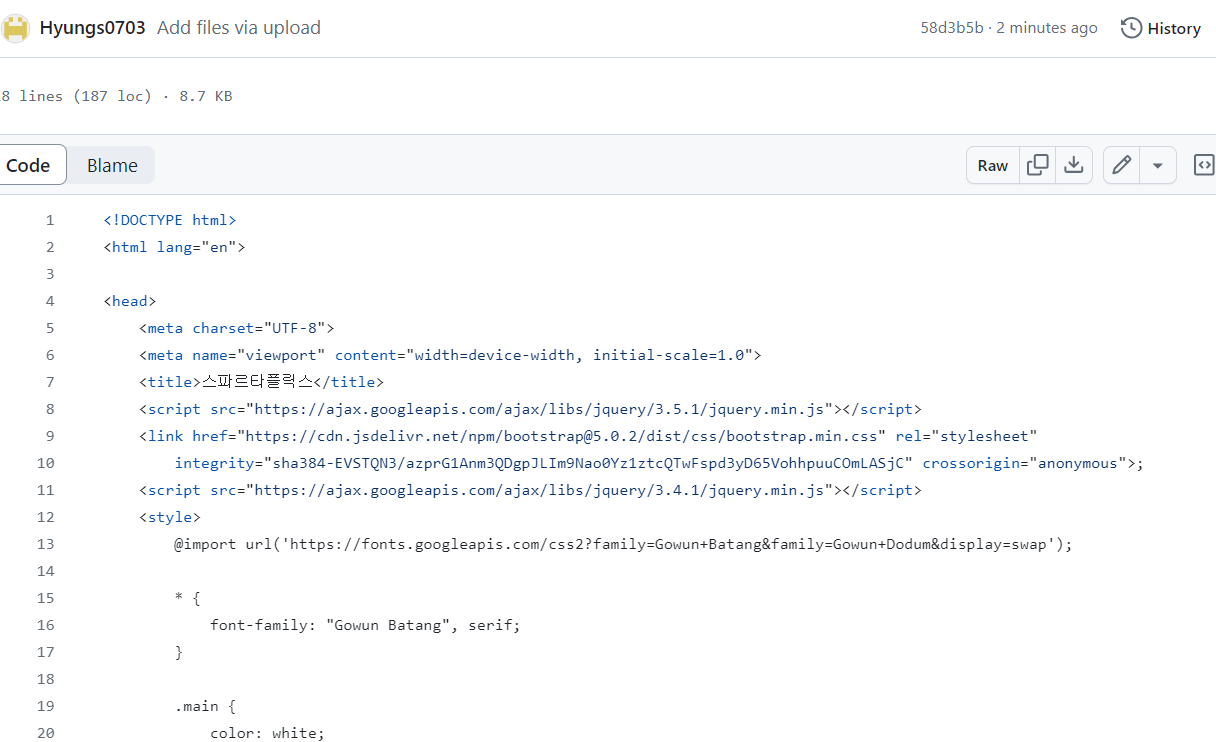This screenshot has height=742, width=1216.
Task: Click the '<style>' tag line
Action: [170, 517]
